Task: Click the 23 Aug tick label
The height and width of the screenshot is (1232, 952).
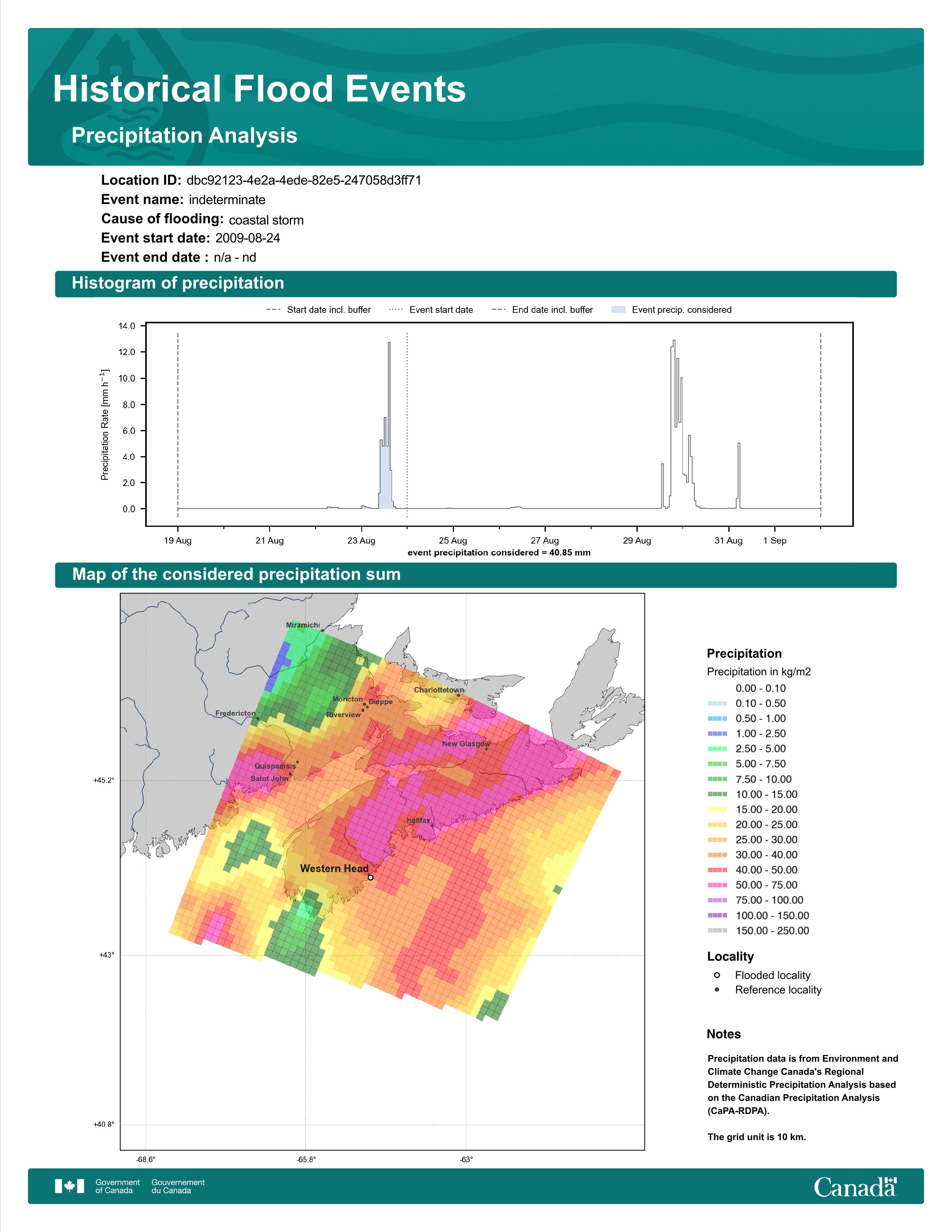Action: pyautogui.click(x=361, y=541)
